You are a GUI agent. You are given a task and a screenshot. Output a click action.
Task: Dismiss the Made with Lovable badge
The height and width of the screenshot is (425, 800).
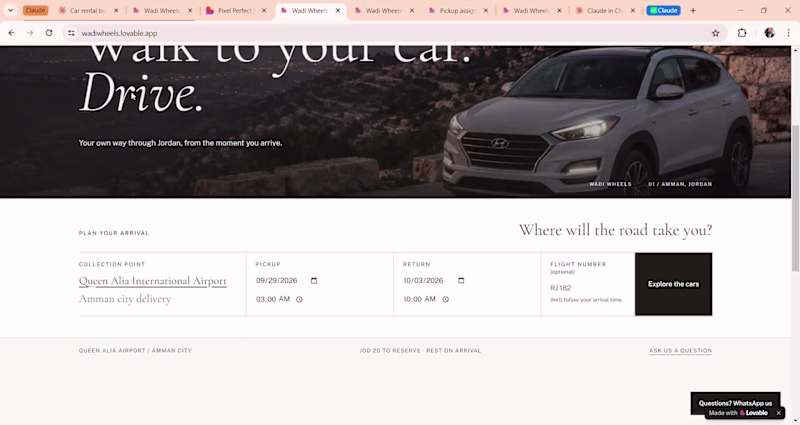[x=779, y=413]
